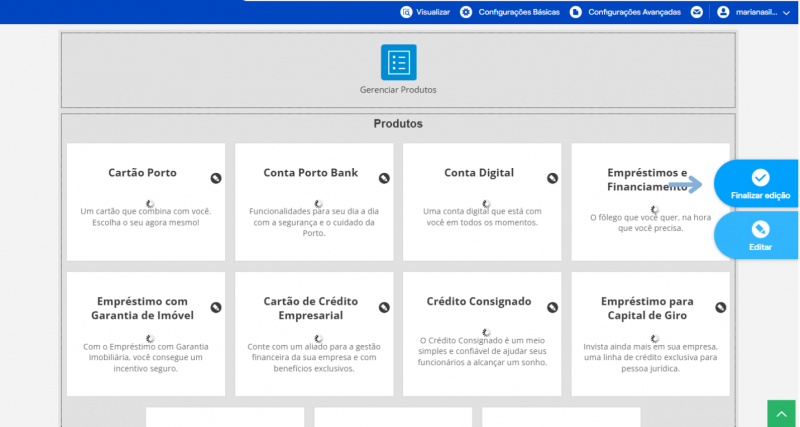Select the Cartão Porto card title
800x427 pixels.
click(x=142, y=172)
